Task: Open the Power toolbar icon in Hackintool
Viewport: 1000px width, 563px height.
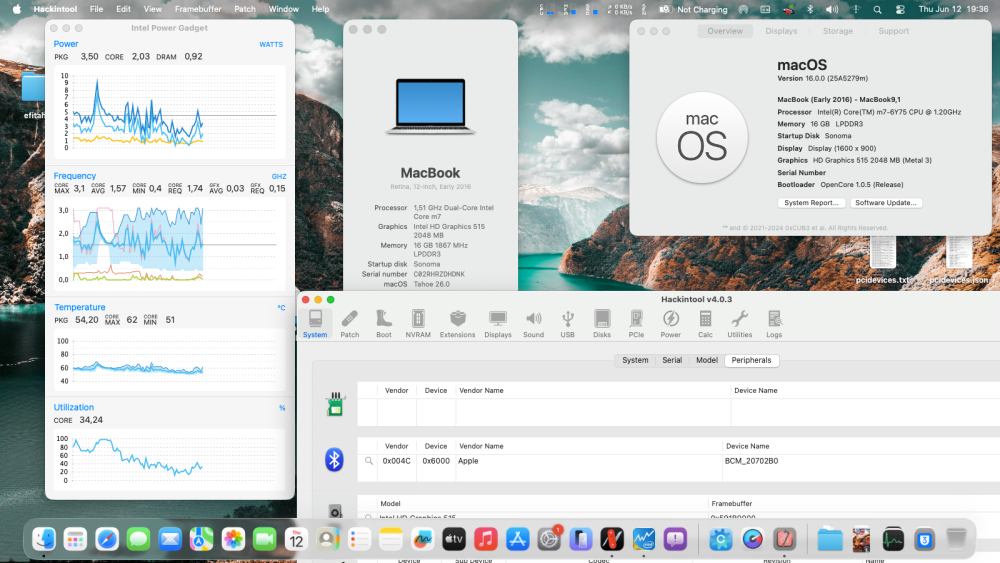Action: tap(671, 323)
